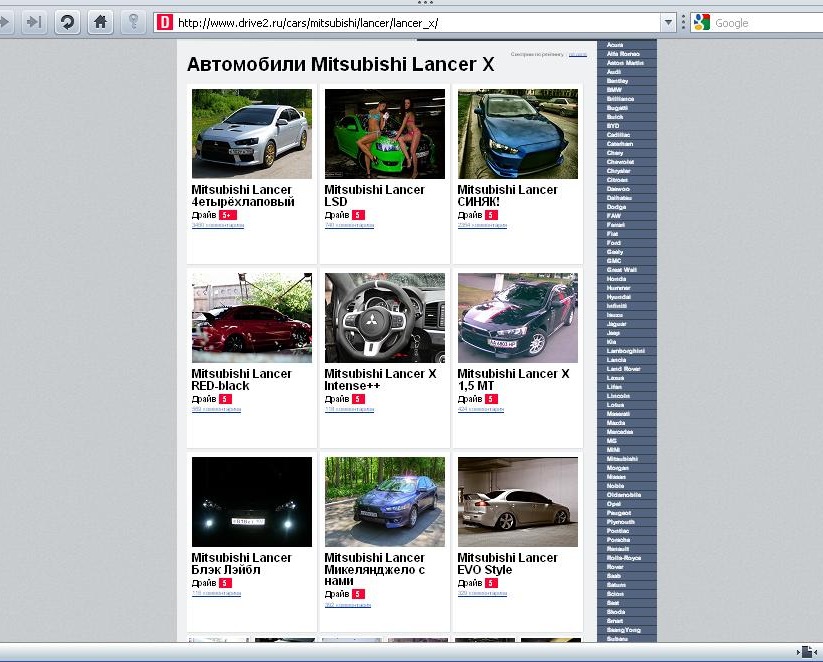Viewport: 823px width, 662px height.
Task: Open the Mitsubishi Lancer X 1,5 MT title
Action: click(x=513, y=380)
